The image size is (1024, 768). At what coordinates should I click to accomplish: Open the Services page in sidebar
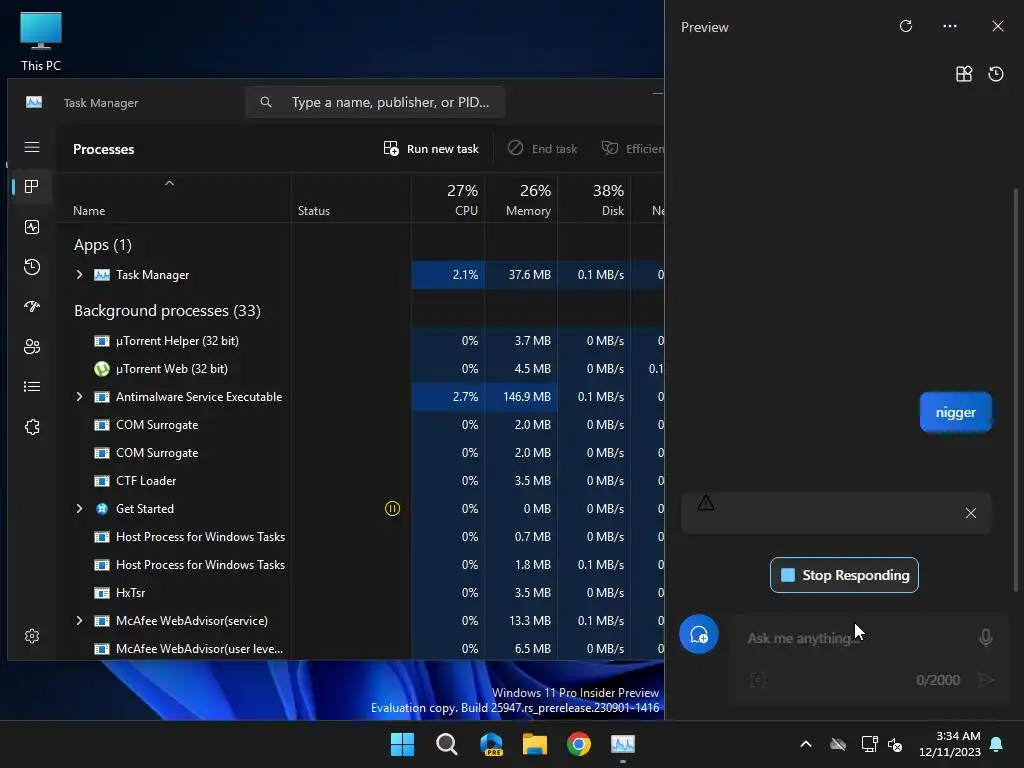[x=31, y=427]
